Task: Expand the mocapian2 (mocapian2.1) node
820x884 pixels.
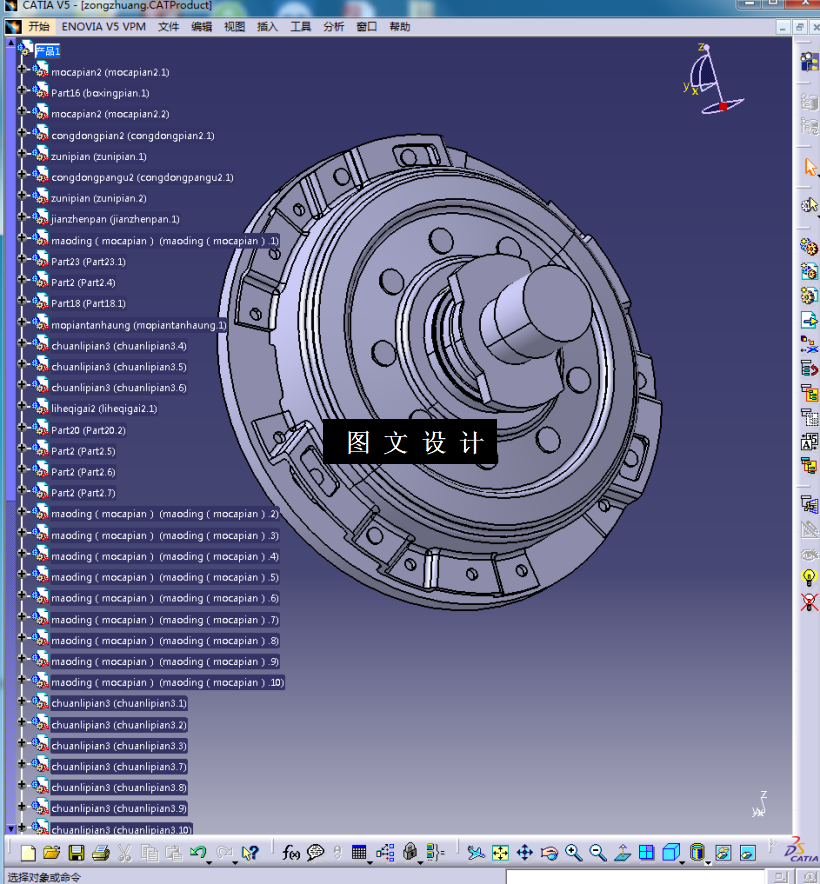Action: 22,69
